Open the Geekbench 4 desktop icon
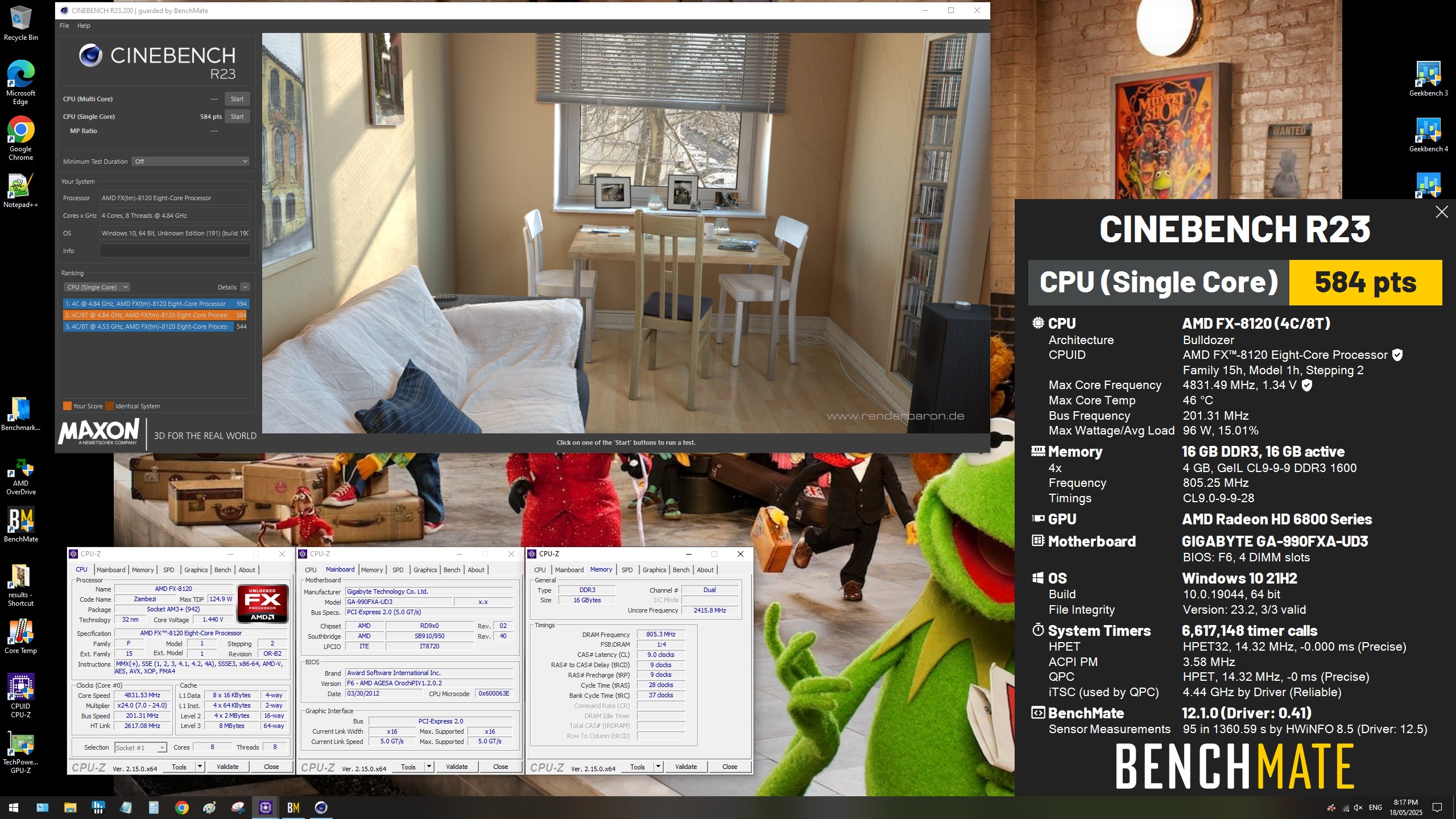This screenshot has height=819, width=1456. 1428,134
